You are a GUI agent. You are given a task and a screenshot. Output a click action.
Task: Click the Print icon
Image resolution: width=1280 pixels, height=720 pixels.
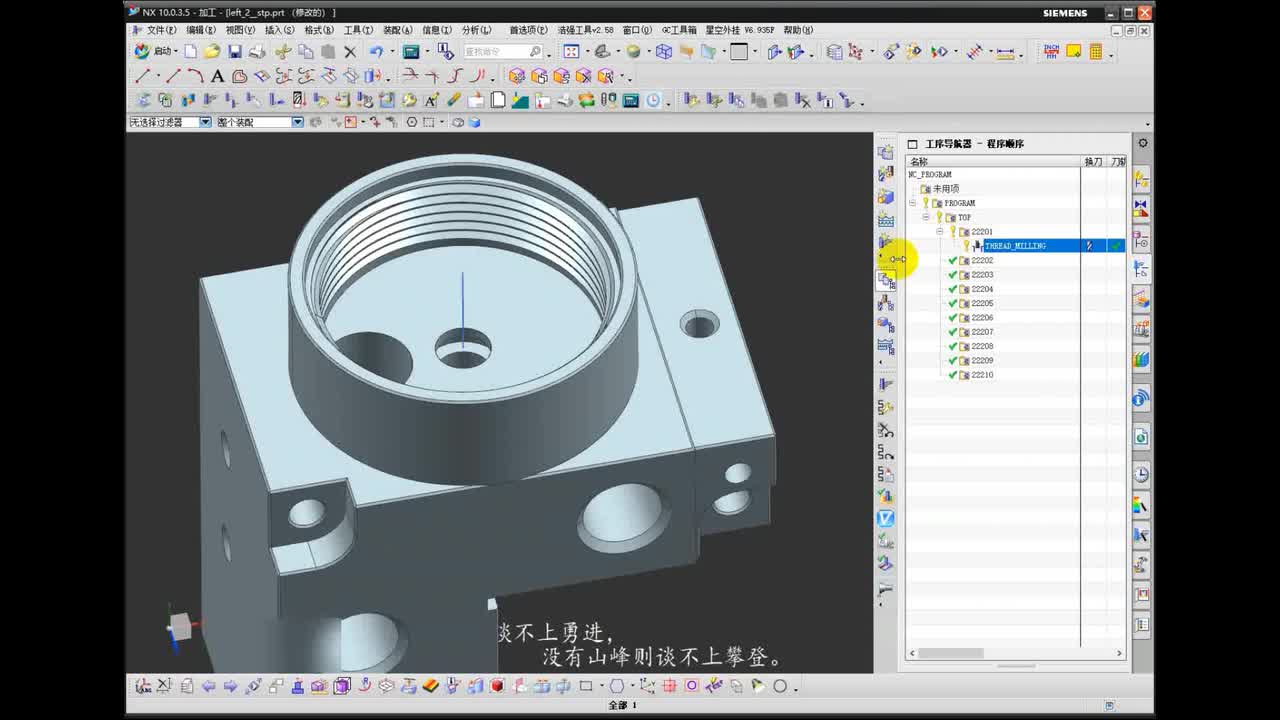[257, 51]
